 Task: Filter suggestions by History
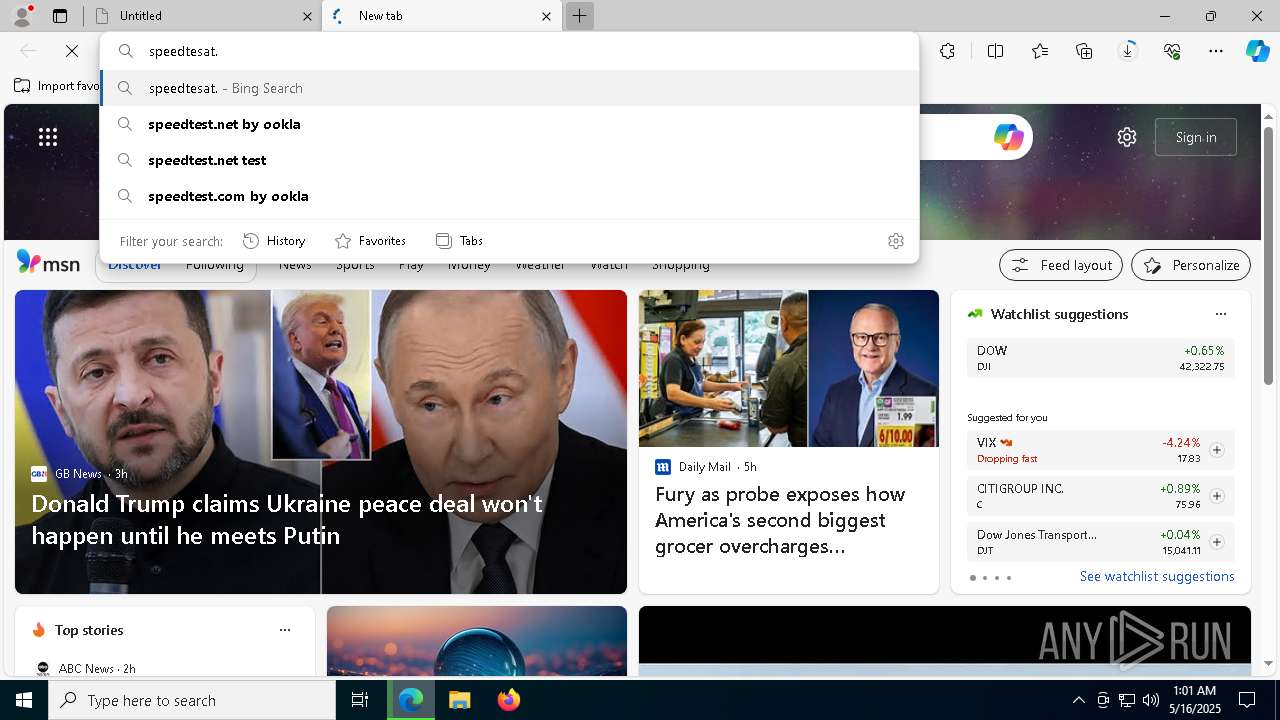[x=274, y=241]
